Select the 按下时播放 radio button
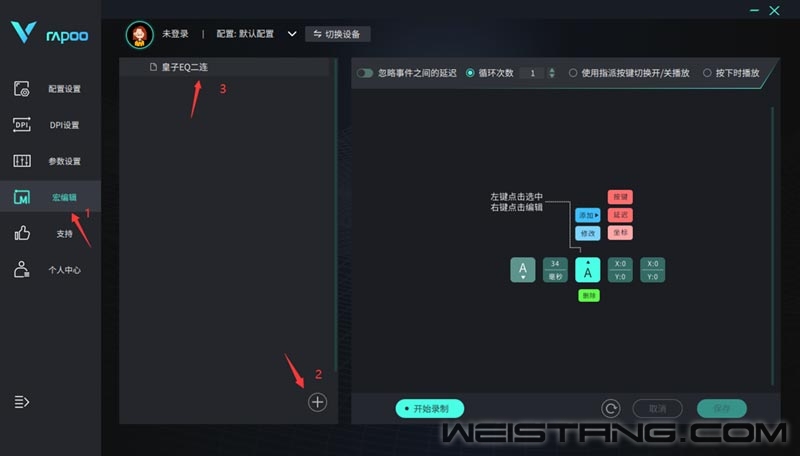The height and width of the screenshot is (456, 800). (x=707, y=73)
